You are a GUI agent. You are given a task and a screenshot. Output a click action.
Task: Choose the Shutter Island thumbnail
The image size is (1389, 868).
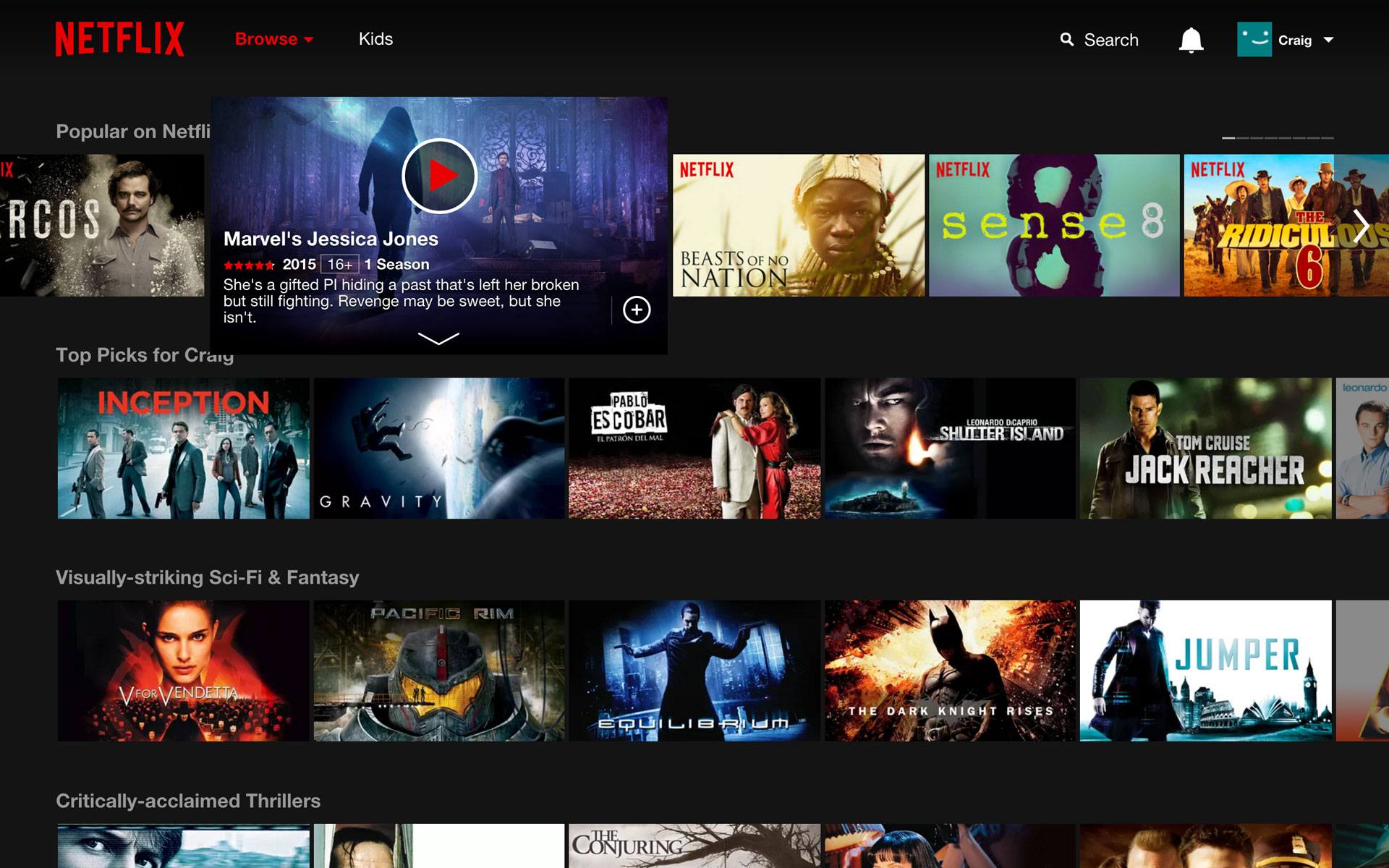click(x=950, y=448)
